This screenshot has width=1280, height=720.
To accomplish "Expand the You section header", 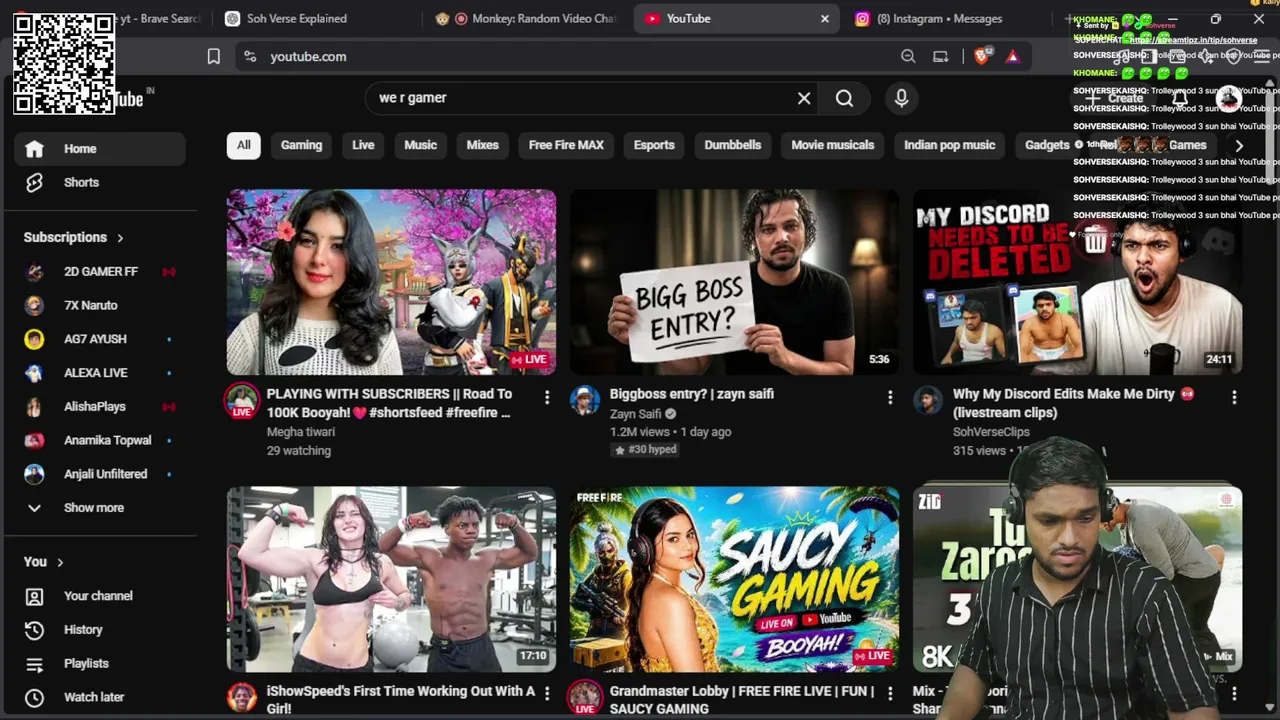I will pyautogui.click(x=44, y=562).
